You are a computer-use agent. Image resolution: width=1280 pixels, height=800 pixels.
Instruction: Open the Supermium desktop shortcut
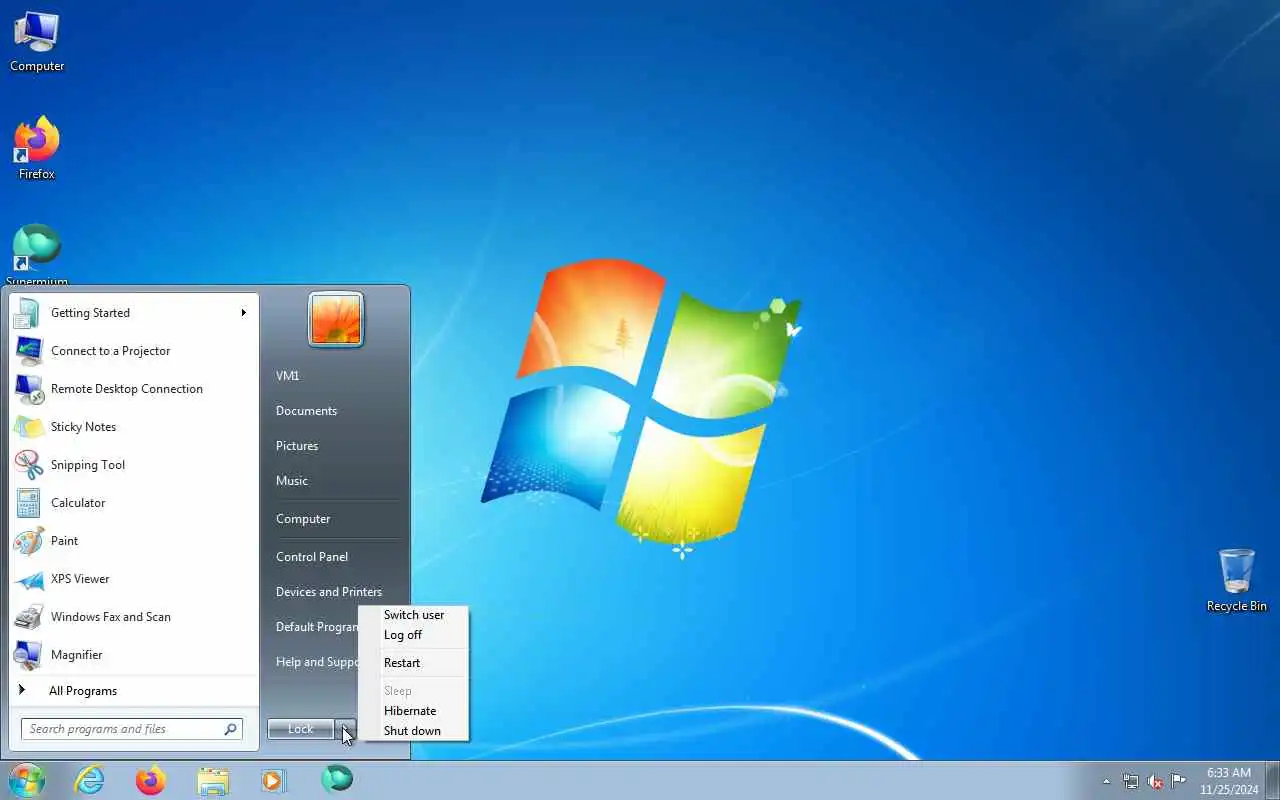(x=37, y=255)
